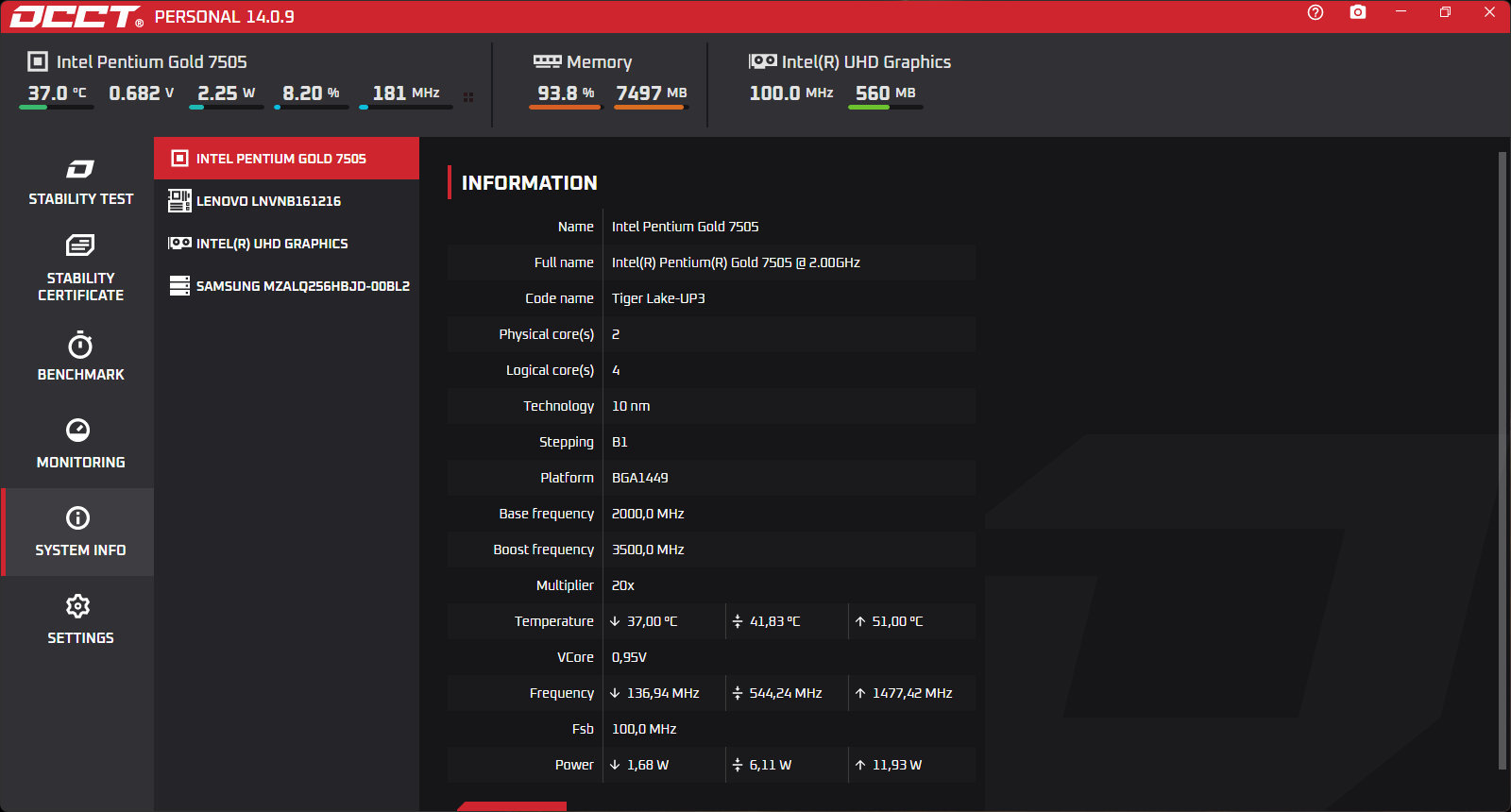Click the CPU voltage 0.682 V readout
1511x812 pixels.
click(x=142, y=93)
